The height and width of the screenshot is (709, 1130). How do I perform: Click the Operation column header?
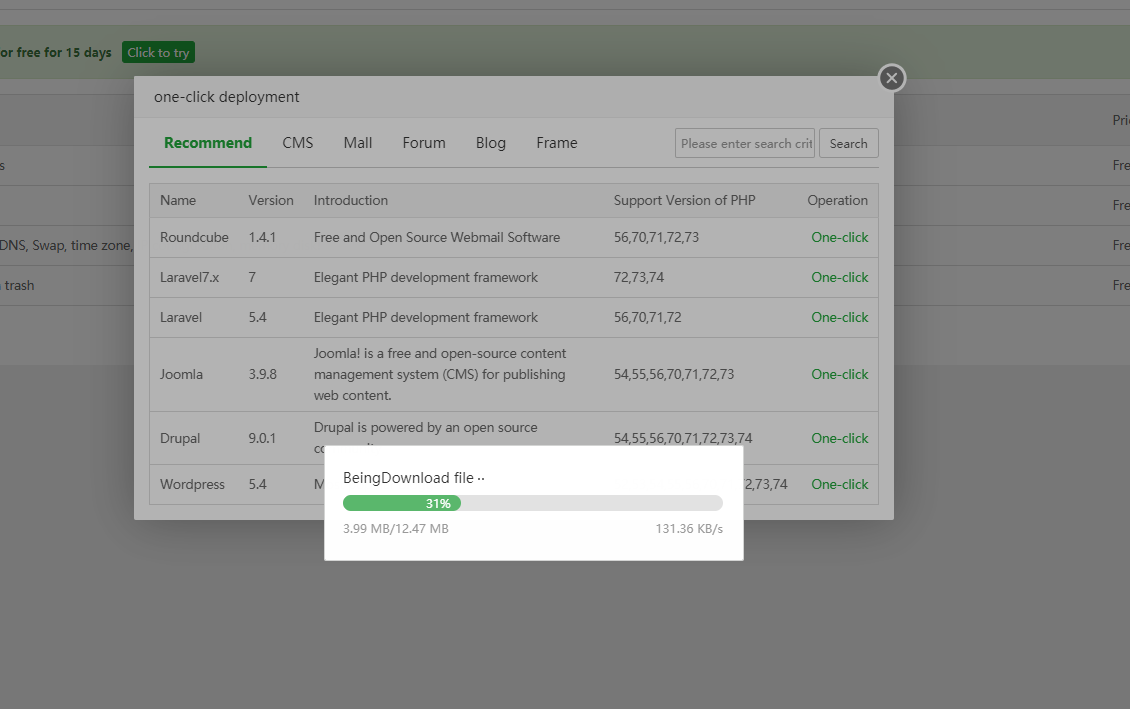click(837, 200)
